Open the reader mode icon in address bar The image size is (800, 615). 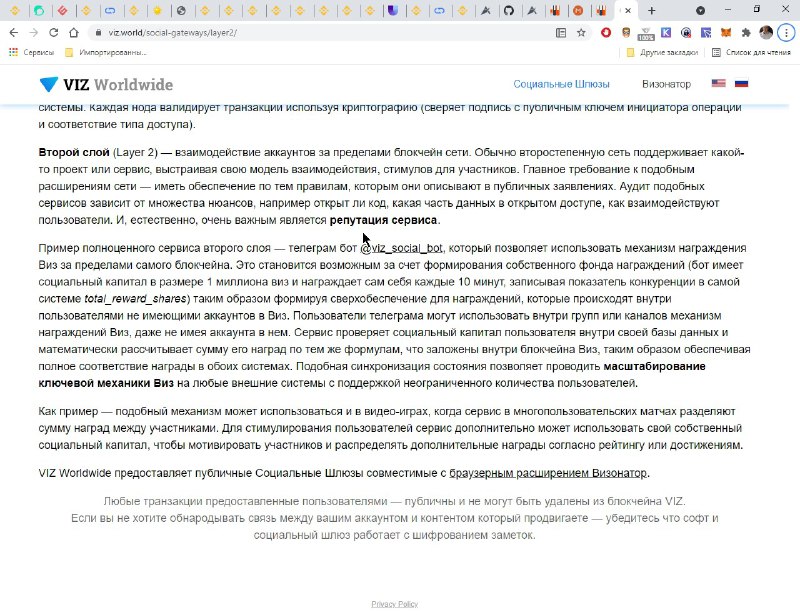coord(561,32)
